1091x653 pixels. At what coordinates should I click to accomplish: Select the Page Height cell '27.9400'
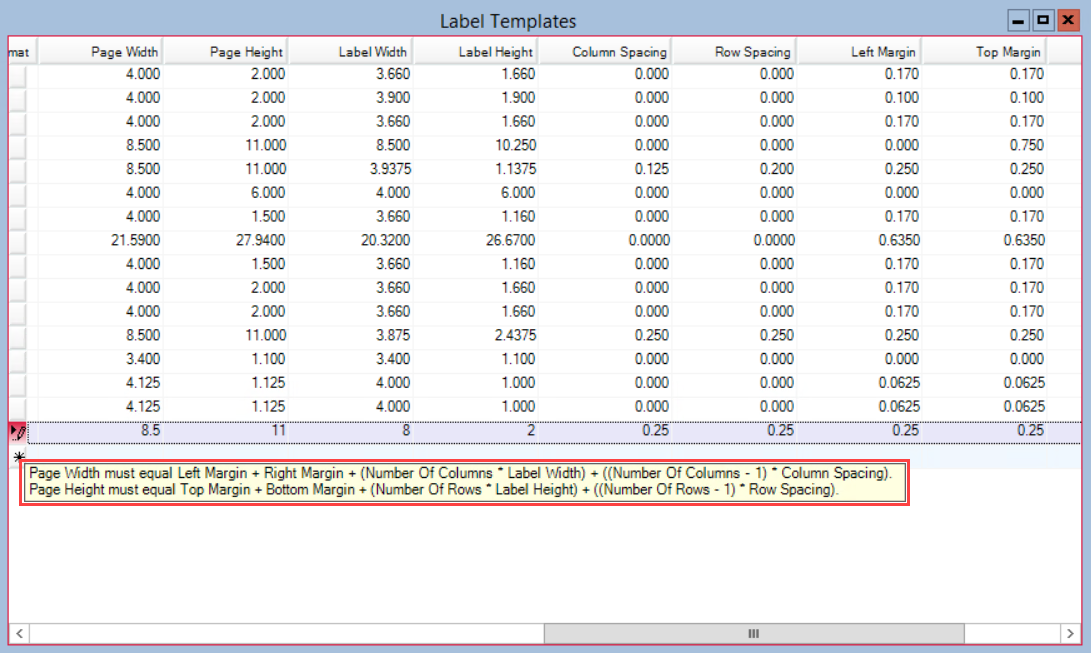coord(225,241)
